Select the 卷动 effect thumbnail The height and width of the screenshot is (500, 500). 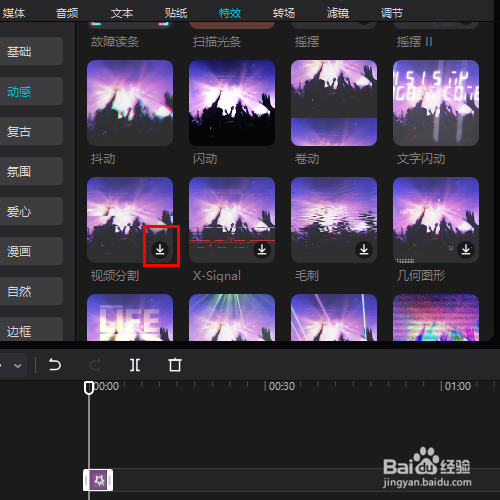pyautogui.click(x=334, y=103)
